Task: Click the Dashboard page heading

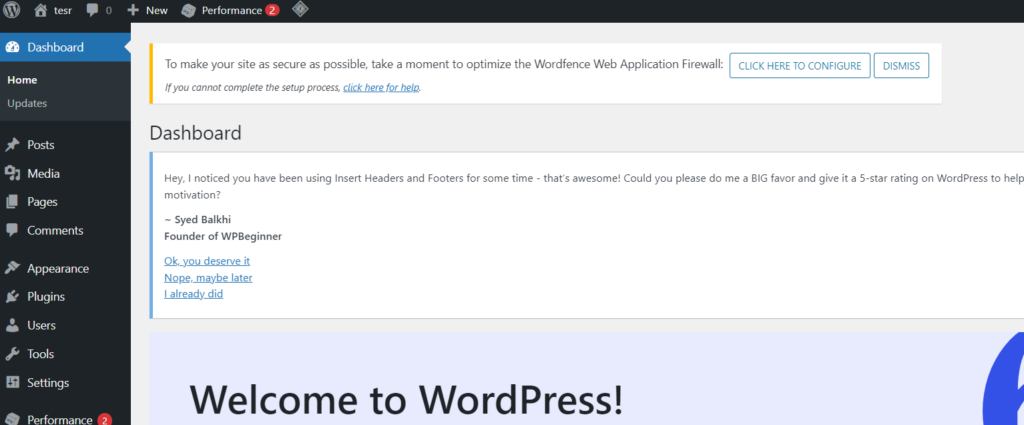Action: (195, 133)
